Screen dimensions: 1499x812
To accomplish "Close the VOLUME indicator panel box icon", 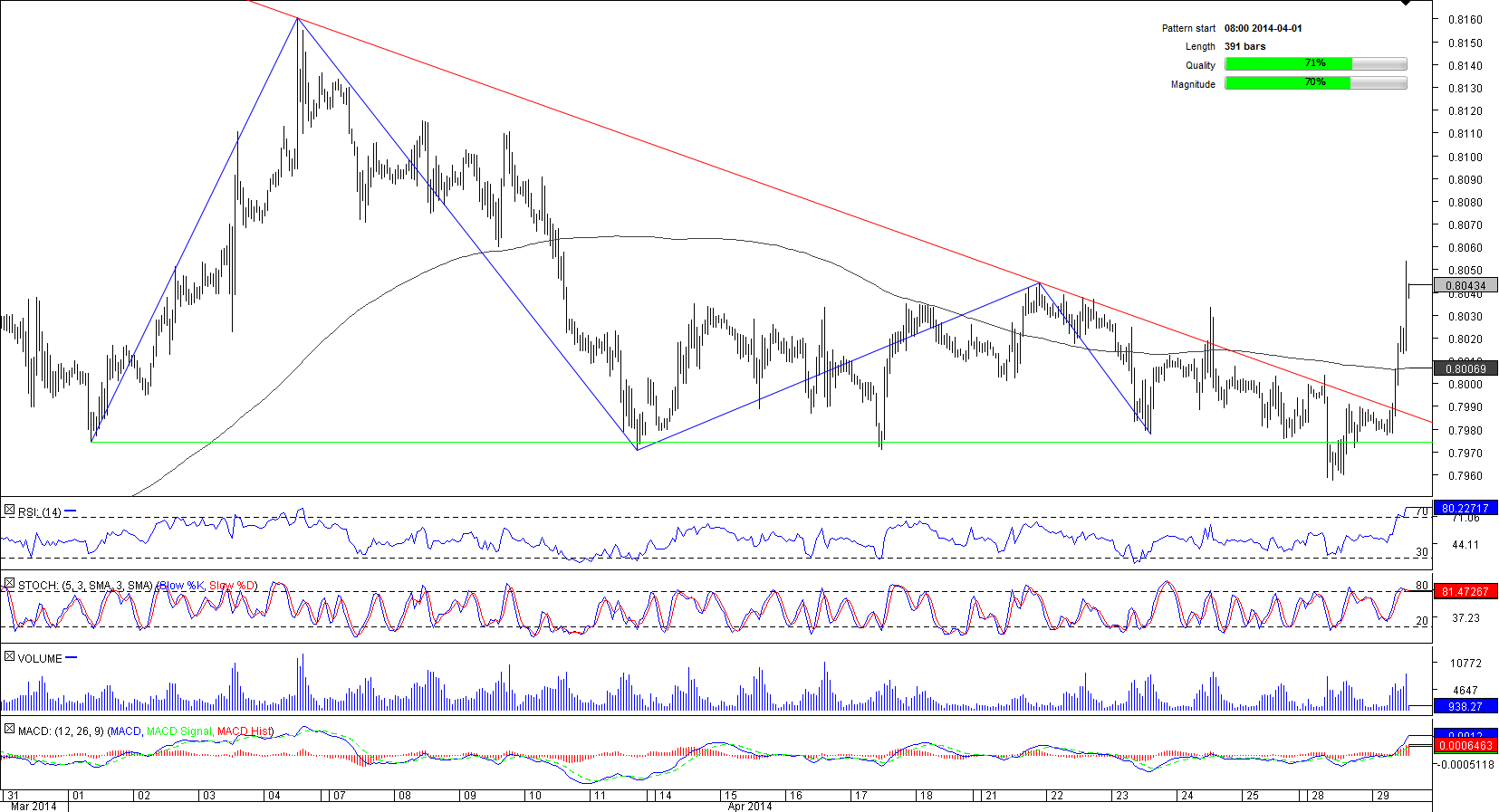I will point(9,657).
